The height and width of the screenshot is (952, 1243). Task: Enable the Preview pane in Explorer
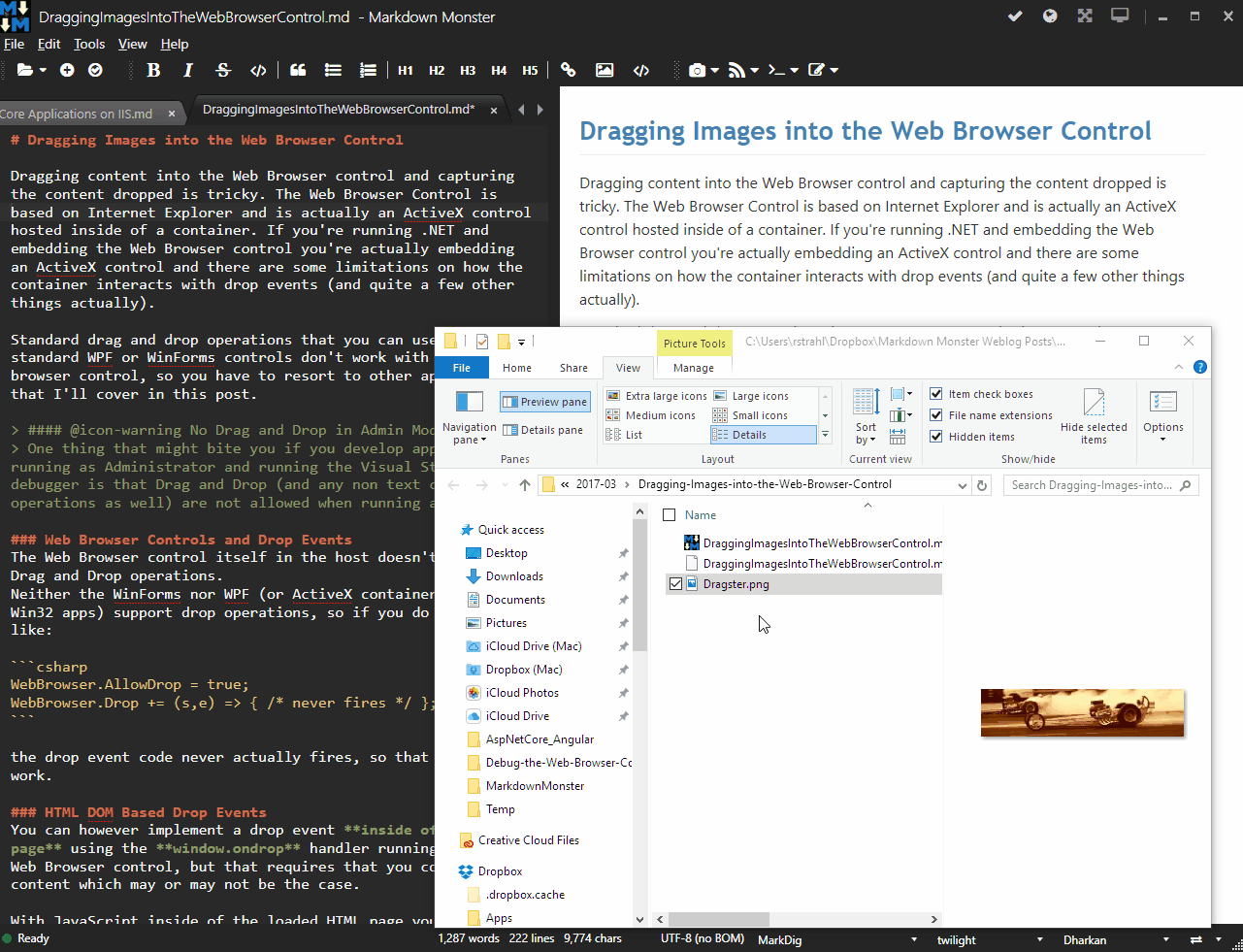(544, 401)
